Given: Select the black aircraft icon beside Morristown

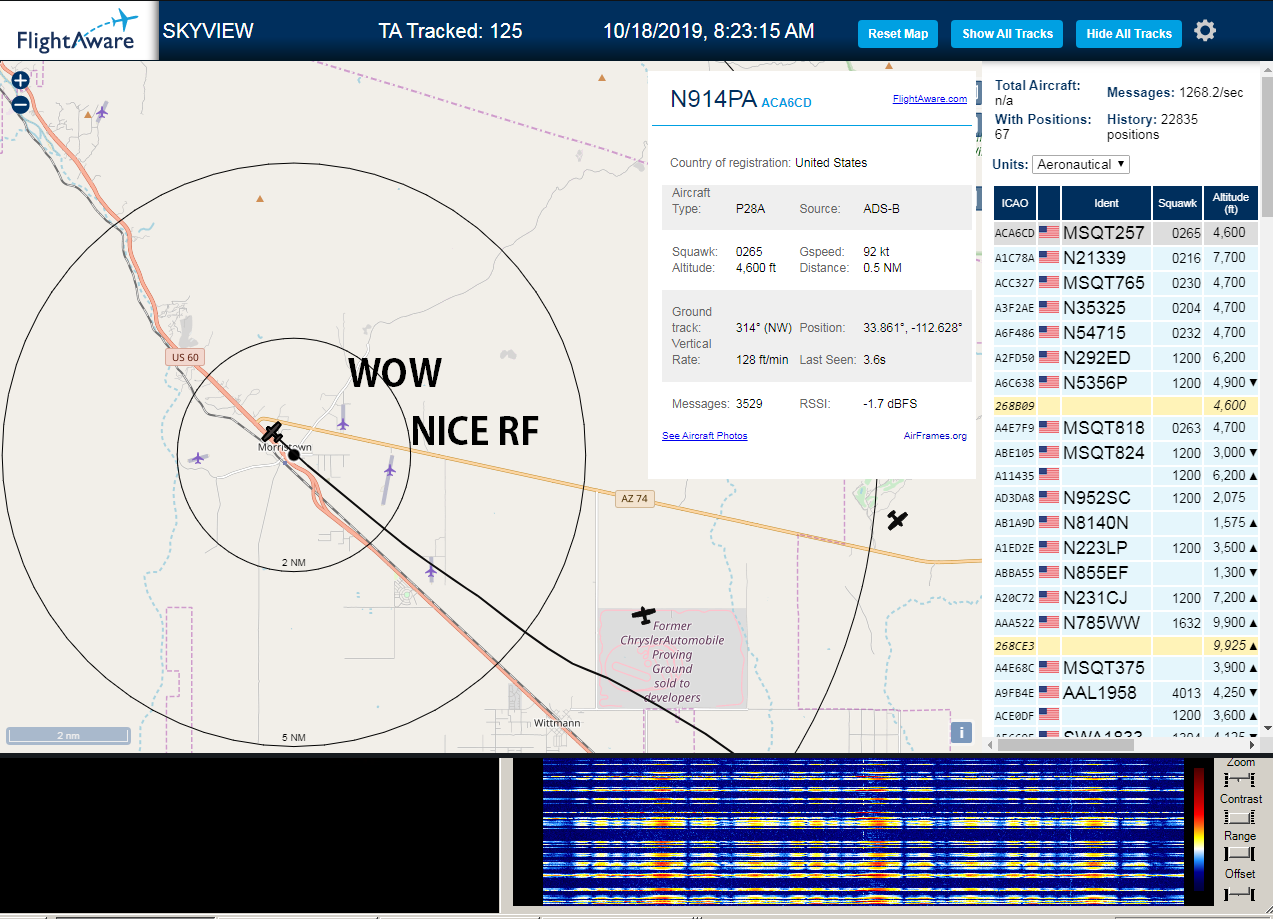Looking at the screenshot, I should click(x=272, y=431).
